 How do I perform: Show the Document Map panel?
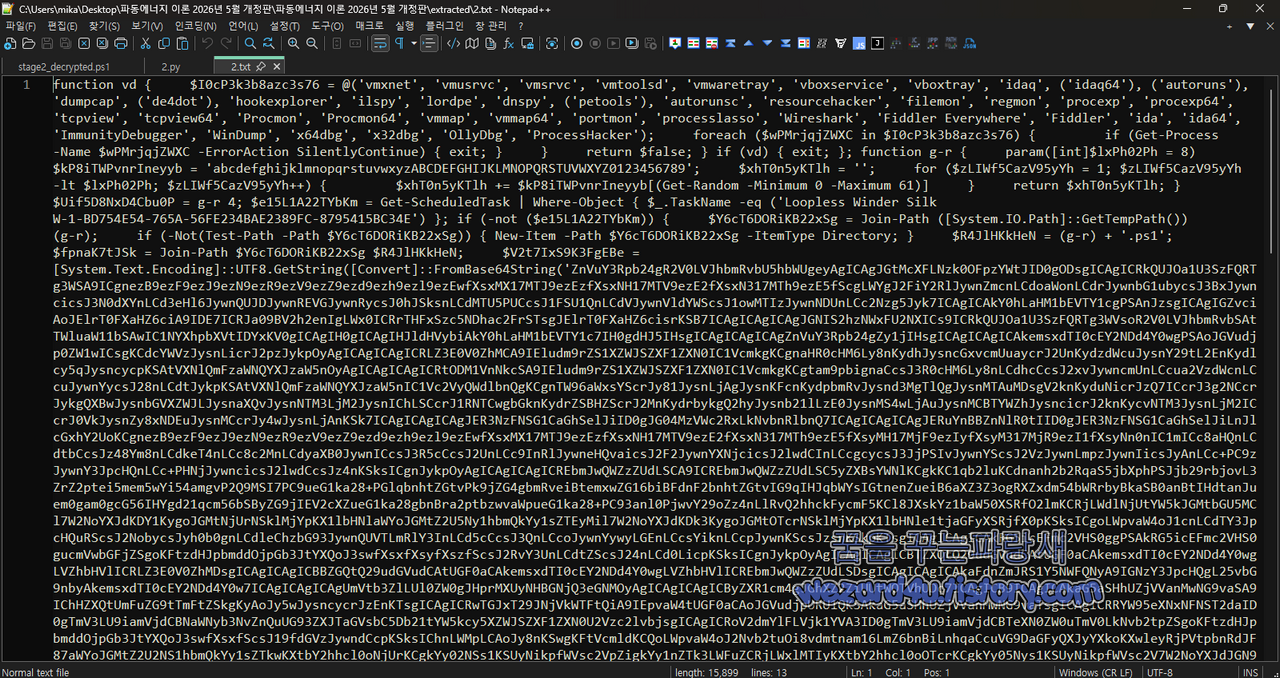tap(471, 43)
